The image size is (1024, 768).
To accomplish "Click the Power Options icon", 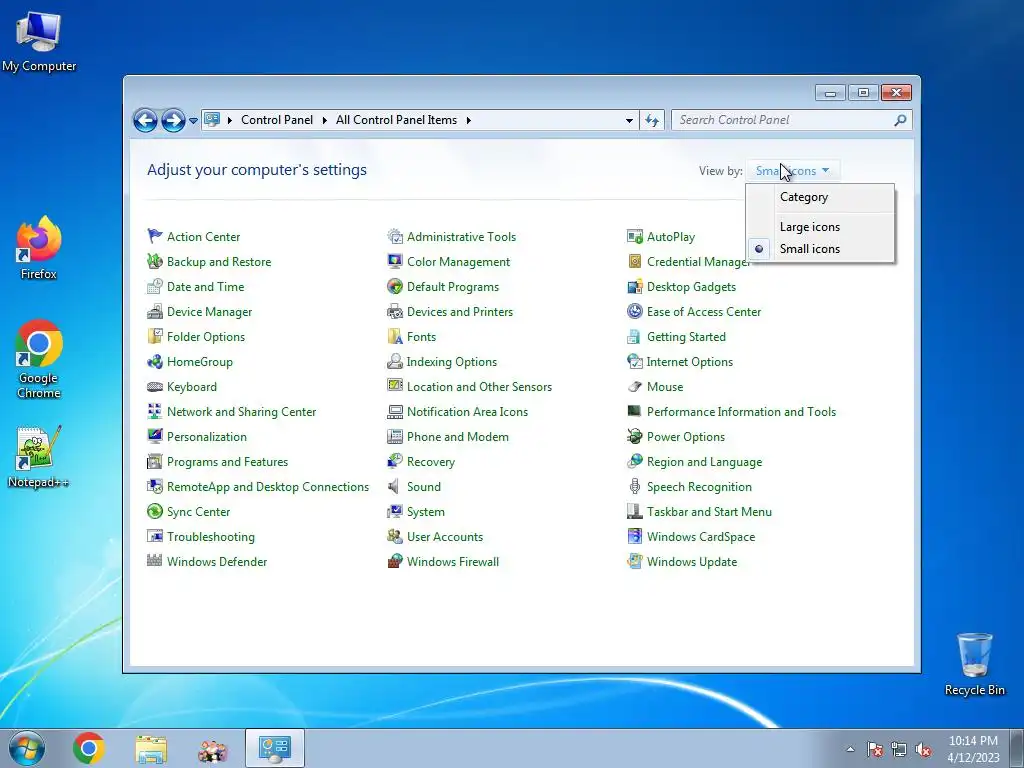I will 635,436.
